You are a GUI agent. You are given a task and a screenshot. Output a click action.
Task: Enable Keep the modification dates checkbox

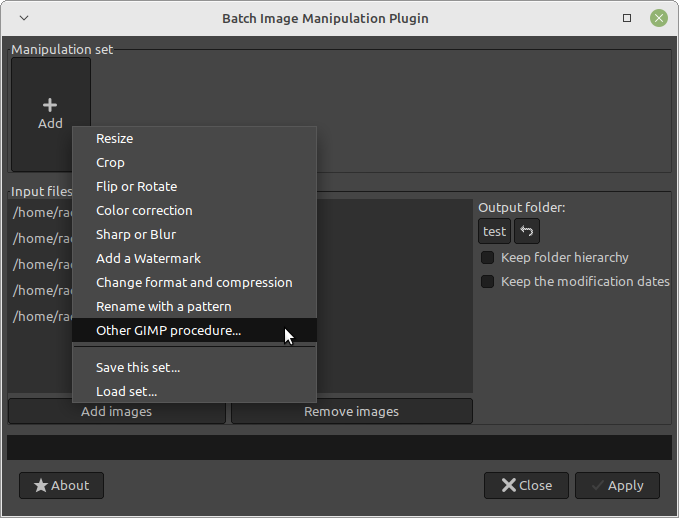coord(488,282)
